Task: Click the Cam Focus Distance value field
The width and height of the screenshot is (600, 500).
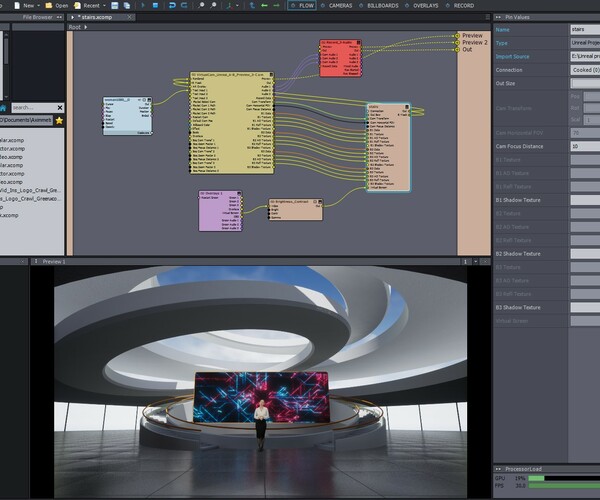Action: coord(584,147)
